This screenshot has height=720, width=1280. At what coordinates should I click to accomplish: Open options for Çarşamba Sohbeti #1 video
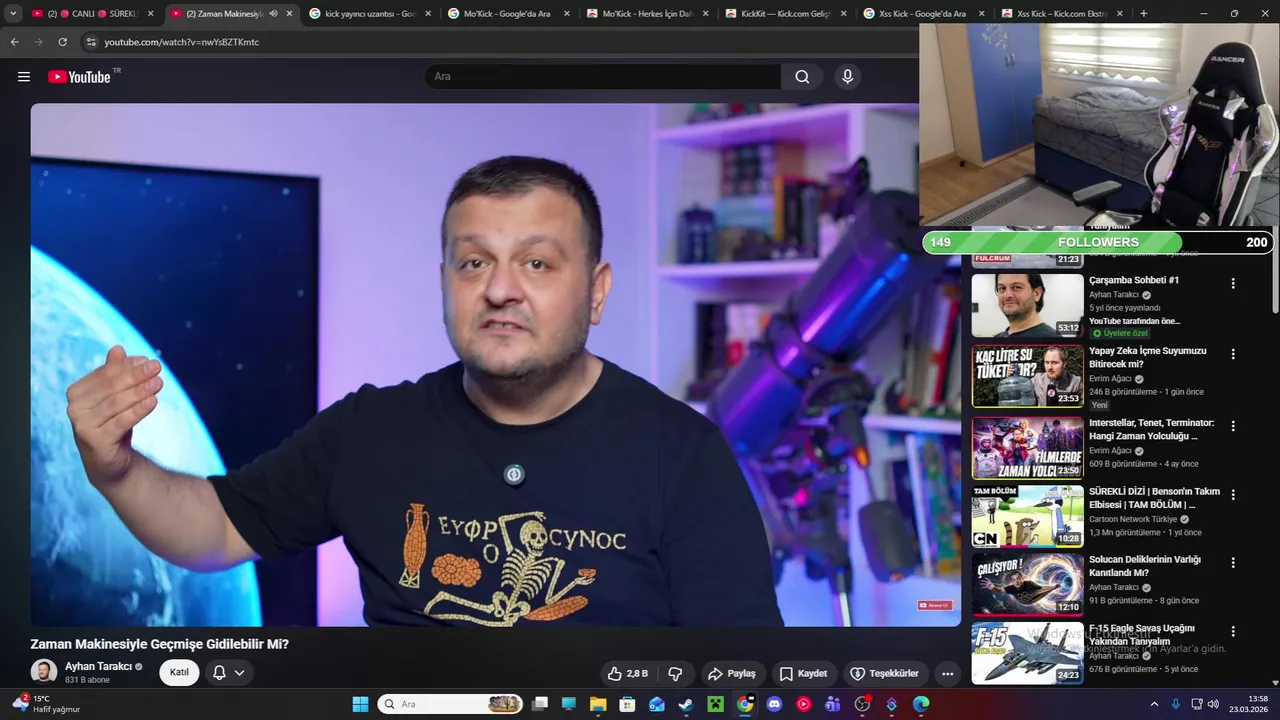click(1233, 284)
